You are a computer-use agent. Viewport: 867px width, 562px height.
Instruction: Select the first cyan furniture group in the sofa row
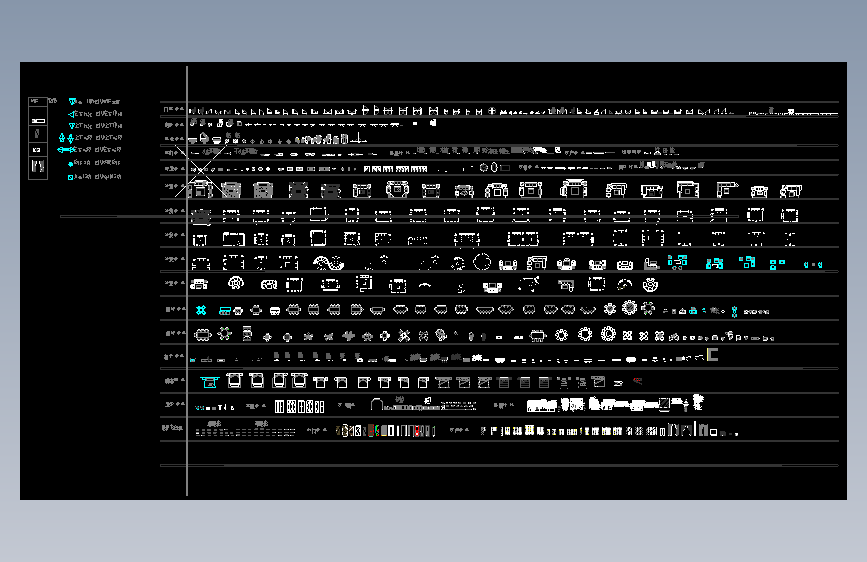tap(677, 262)
